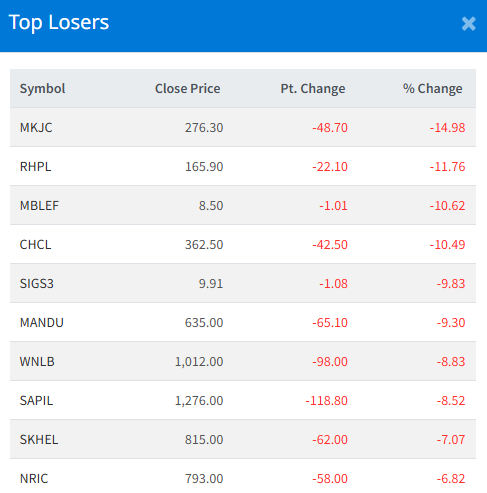Click the Top Losers title
This screenshot has height=493, width=487.
(59, 23)
